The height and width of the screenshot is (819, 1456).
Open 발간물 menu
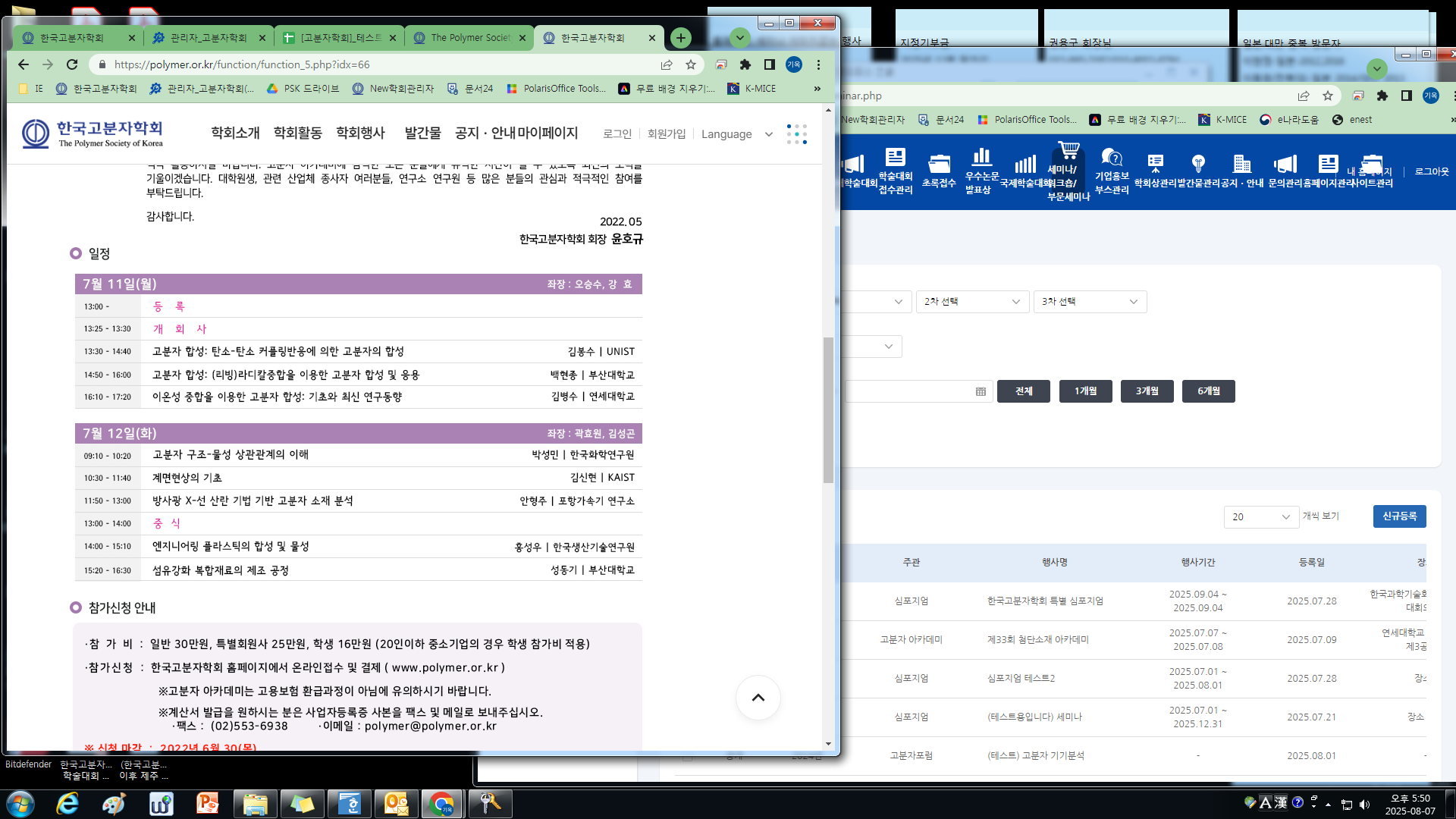click(422, 133)
